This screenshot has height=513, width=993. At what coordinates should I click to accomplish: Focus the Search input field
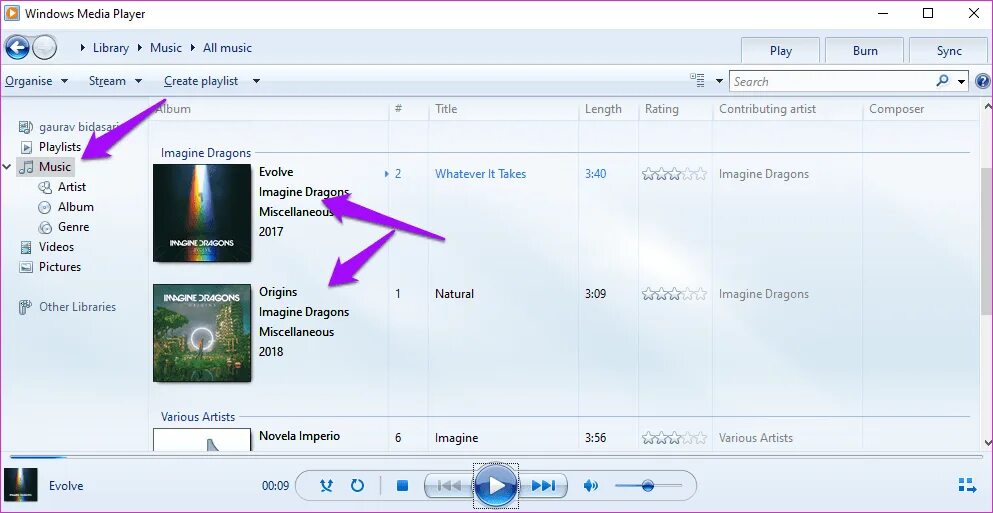(x=832, y=81)
